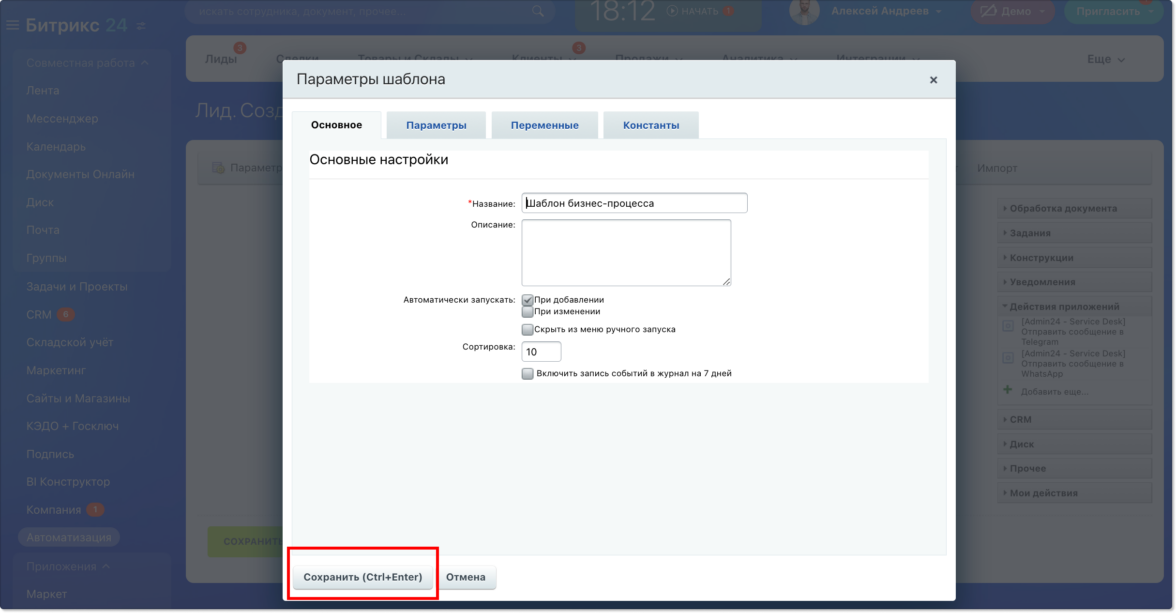Viewport: 1176px width, 613px height.
Task: Check Скрыть из меню ручного запуска
Action: [x=528, y=329]
